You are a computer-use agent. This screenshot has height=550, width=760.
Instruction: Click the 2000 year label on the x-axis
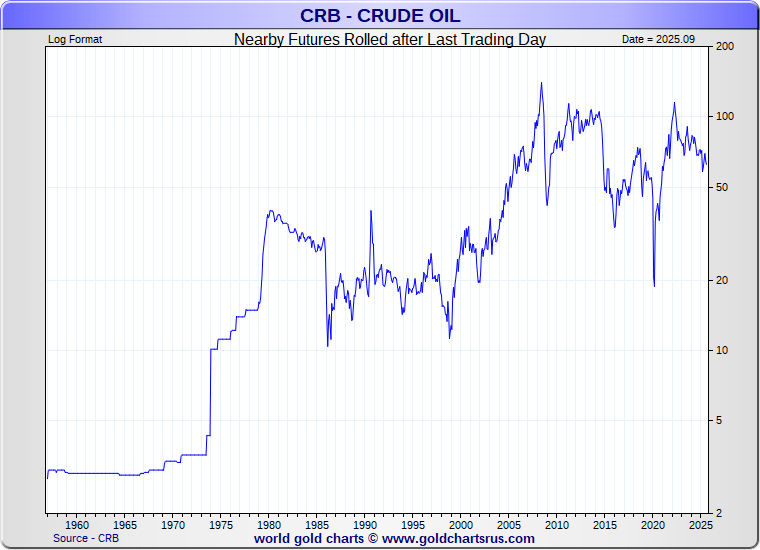[461, 525]
